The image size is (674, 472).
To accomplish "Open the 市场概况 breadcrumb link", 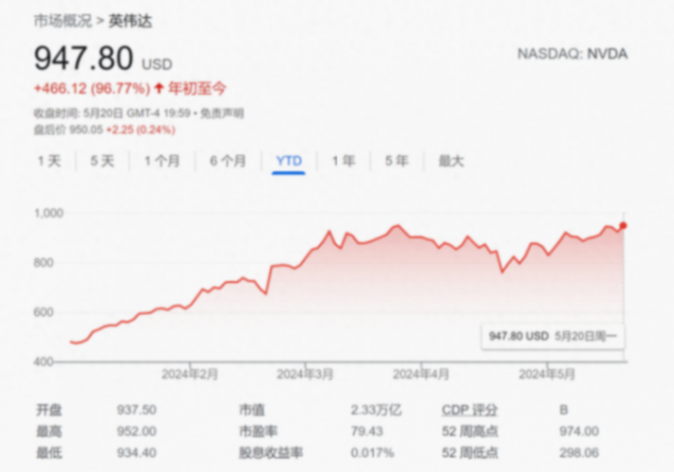I will click(63, 21).
